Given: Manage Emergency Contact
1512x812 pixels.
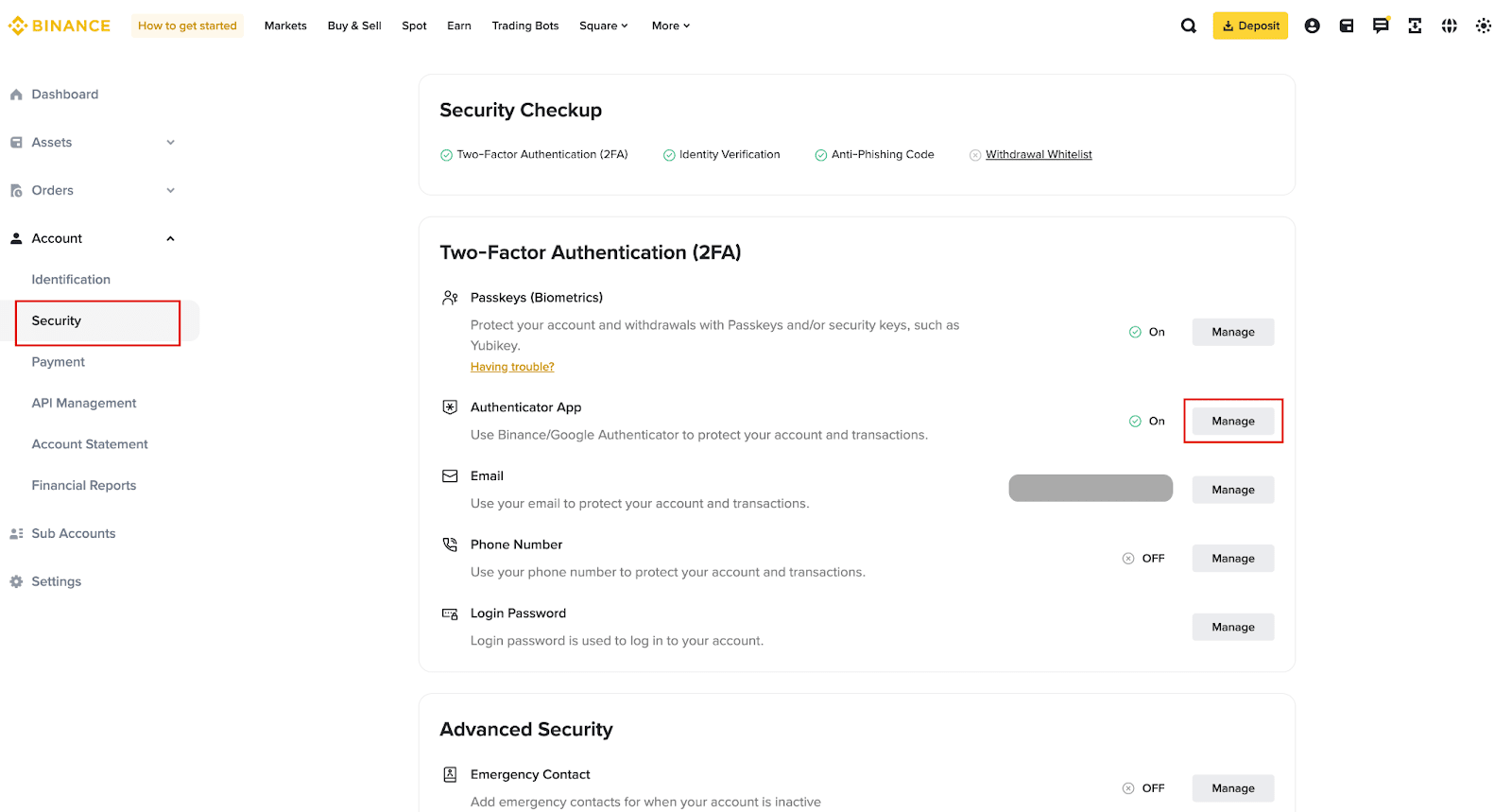Looking at the screenshot, I should 1233,788.
